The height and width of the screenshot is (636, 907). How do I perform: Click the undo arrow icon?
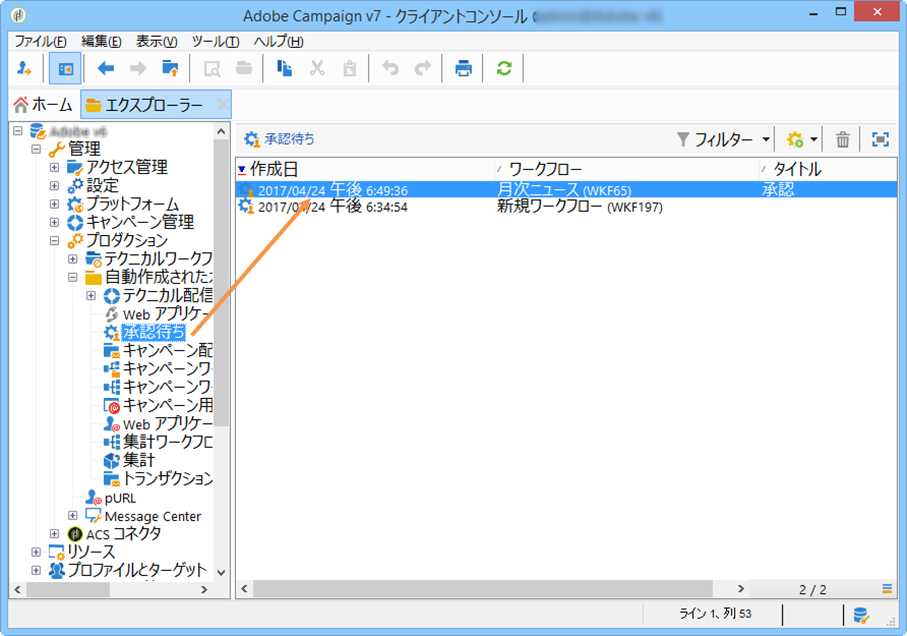tap(390, 68)
